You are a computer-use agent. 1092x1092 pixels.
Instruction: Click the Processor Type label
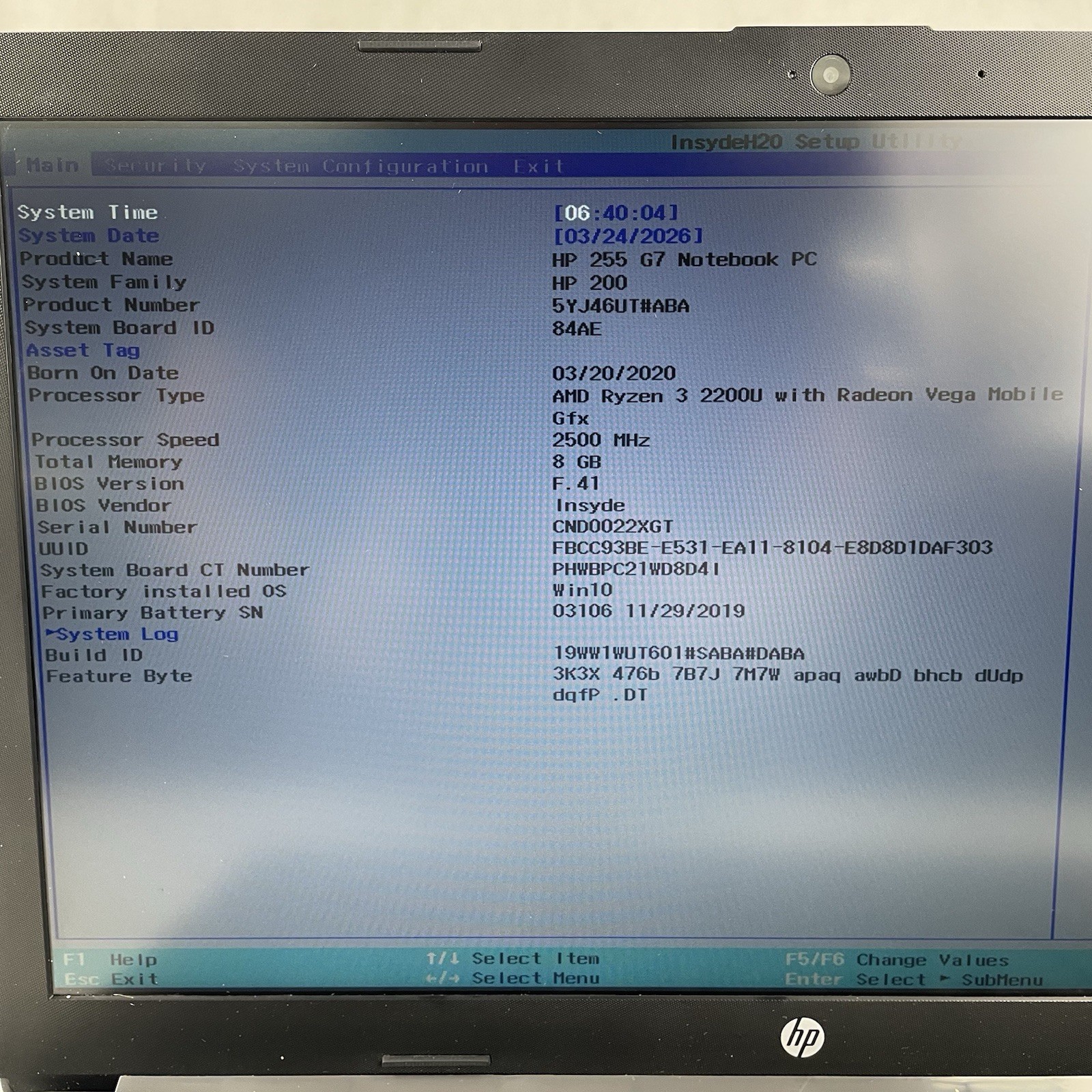(117, 395)
